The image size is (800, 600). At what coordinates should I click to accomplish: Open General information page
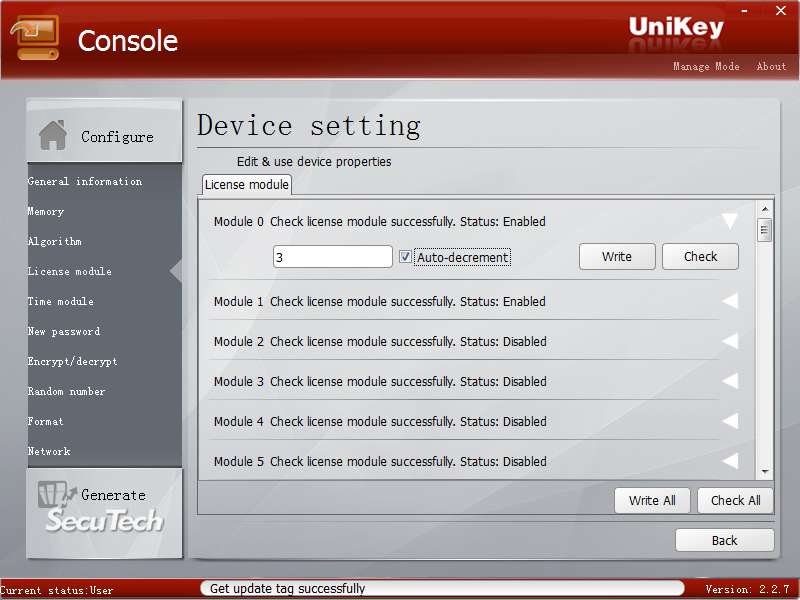[x=85, y=181]
